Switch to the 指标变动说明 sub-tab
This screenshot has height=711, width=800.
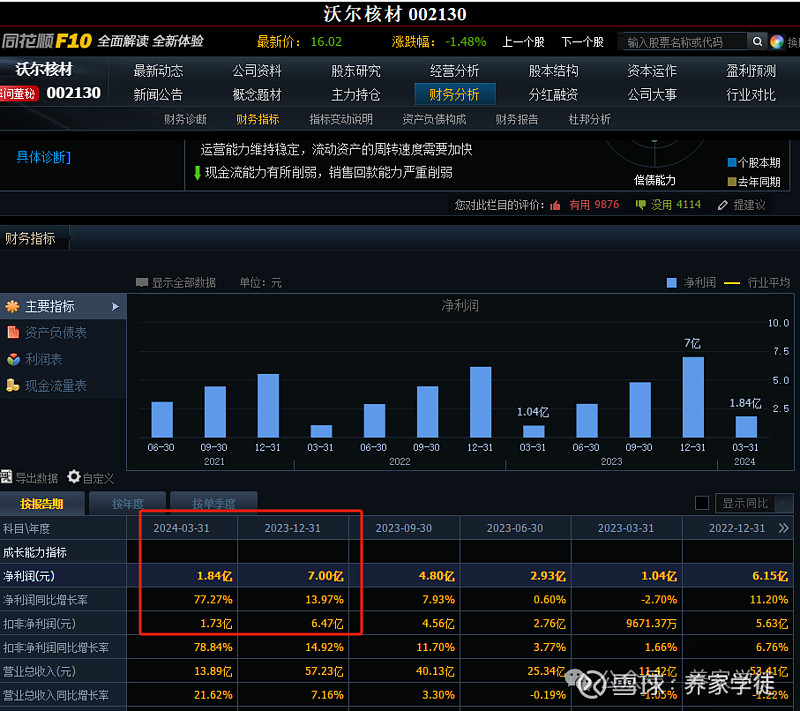pyautogui.click(x=341, y=119)
